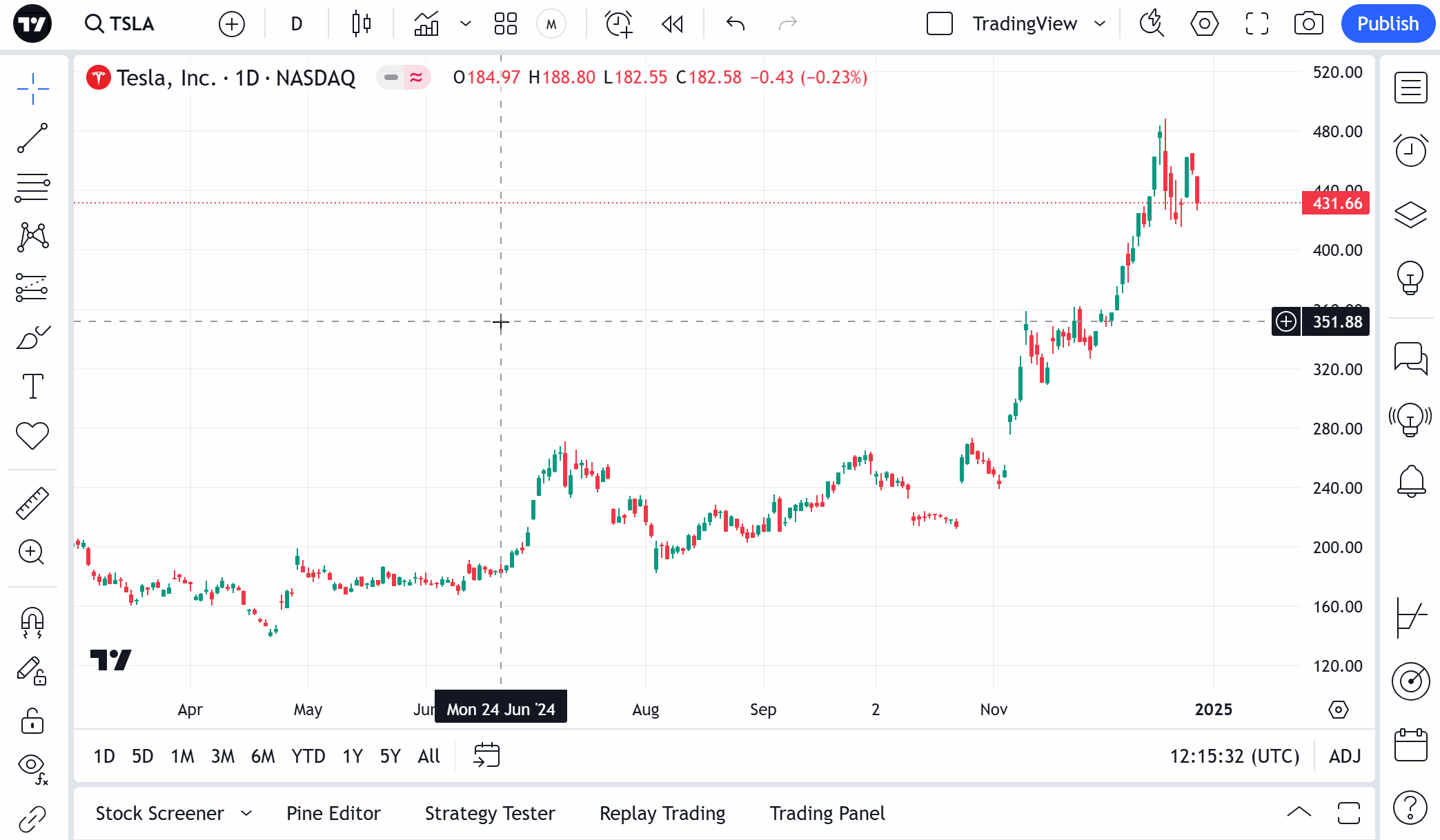Toggle lock all drawing tools

pos(32,721)
